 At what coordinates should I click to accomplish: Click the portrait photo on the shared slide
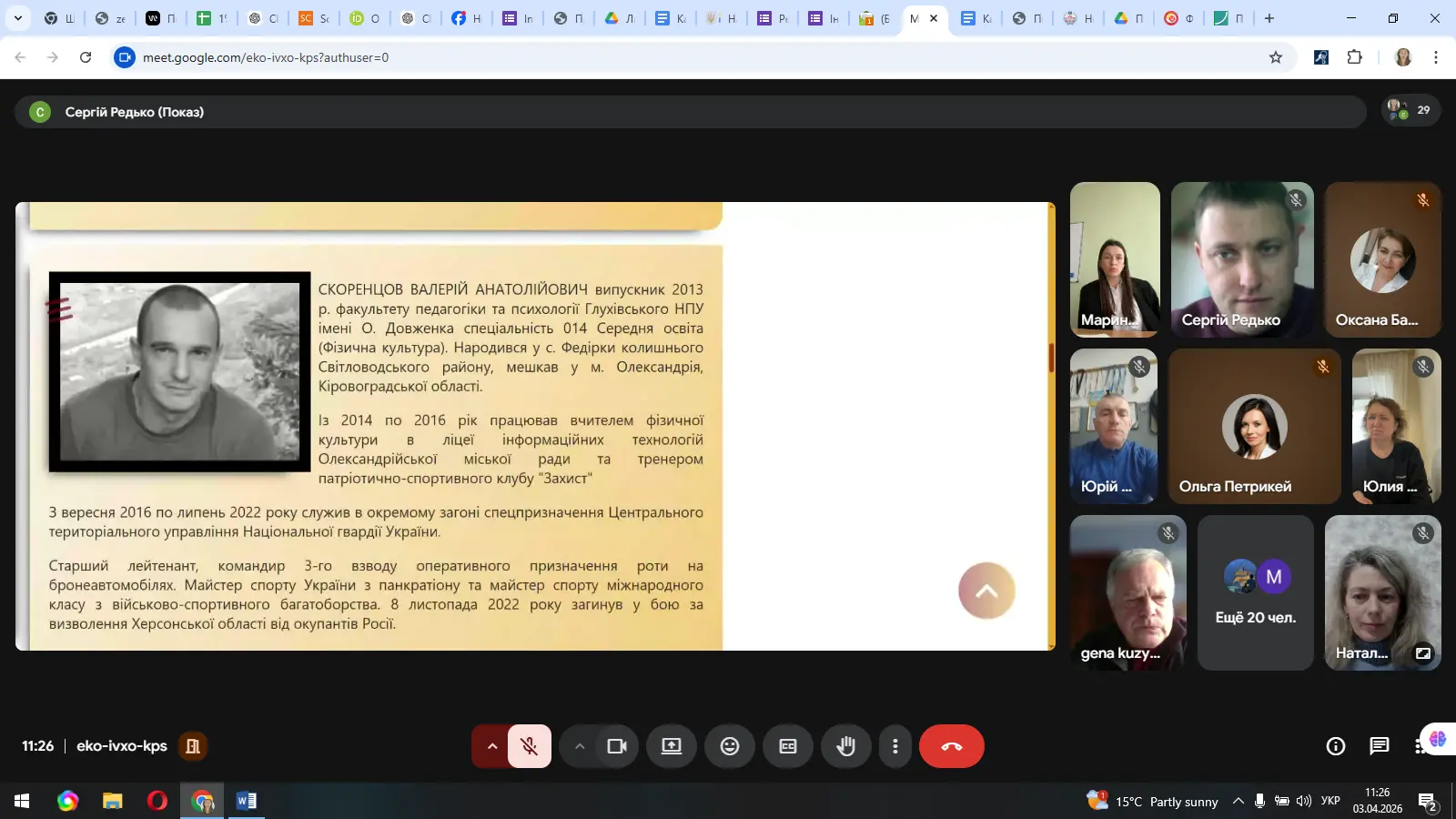pyautogui.click(x=180, y=372)
